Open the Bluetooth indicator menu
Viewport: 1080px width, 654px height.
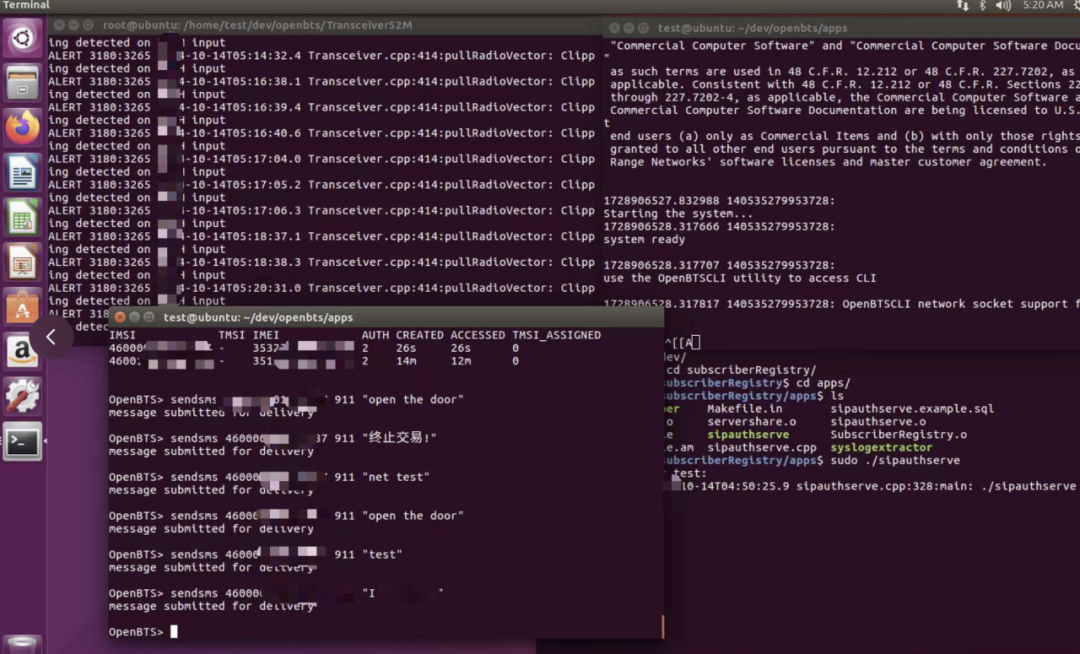point(982,6)
